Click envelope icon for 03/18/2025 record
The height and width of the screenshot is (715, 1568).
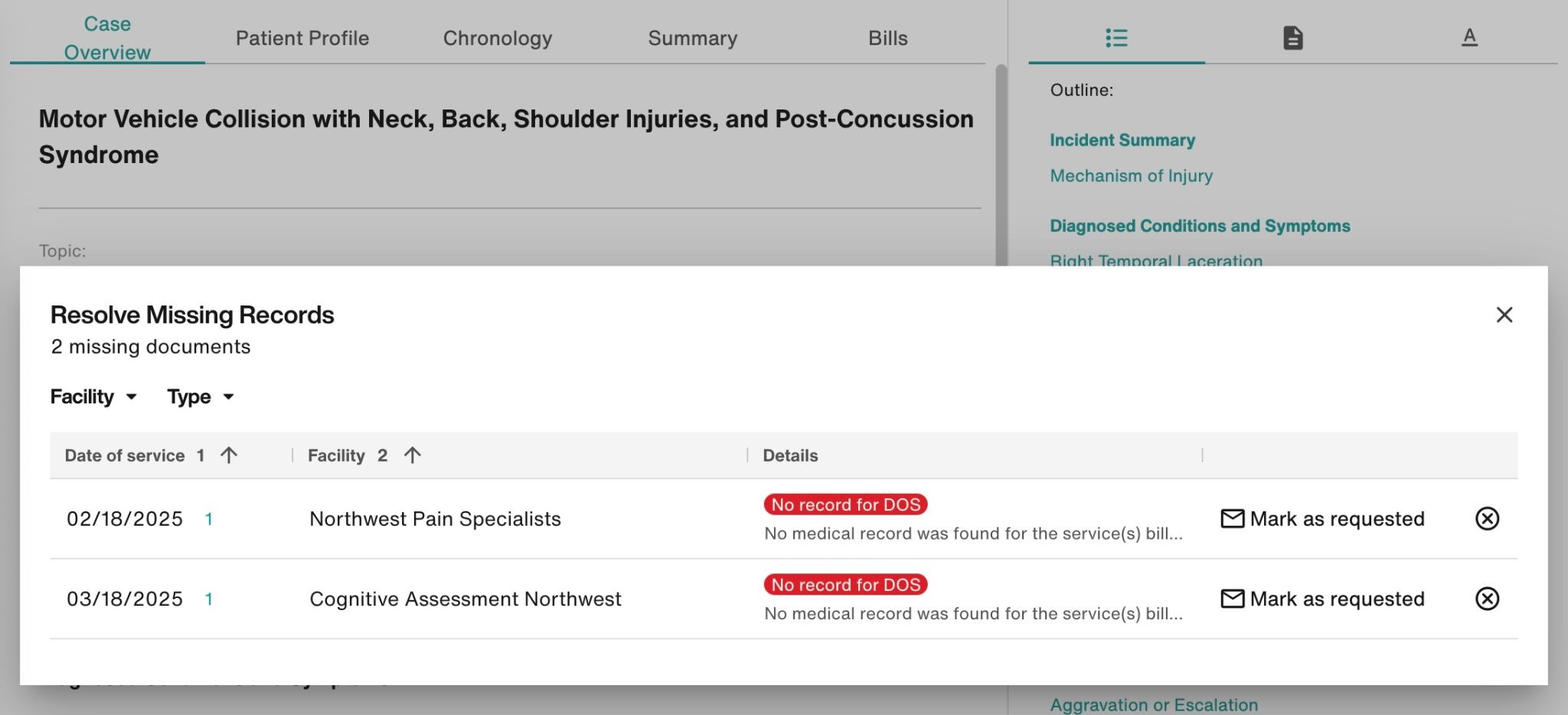click(x=1232, y=599)
